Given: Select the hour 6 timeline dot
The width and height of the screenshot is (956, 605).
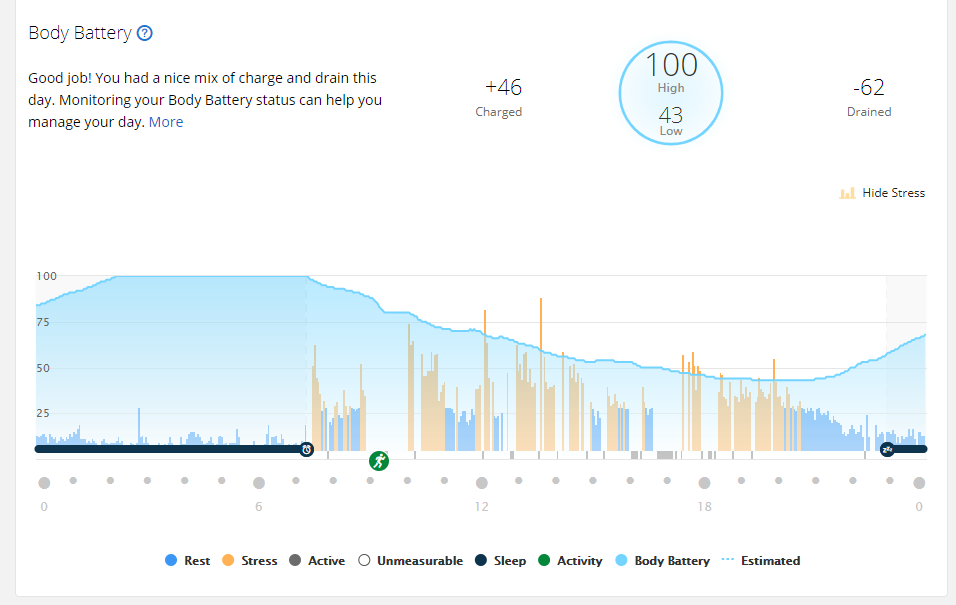Looking at the screenshot, I should pyautogui.click(x=259, y=483).
